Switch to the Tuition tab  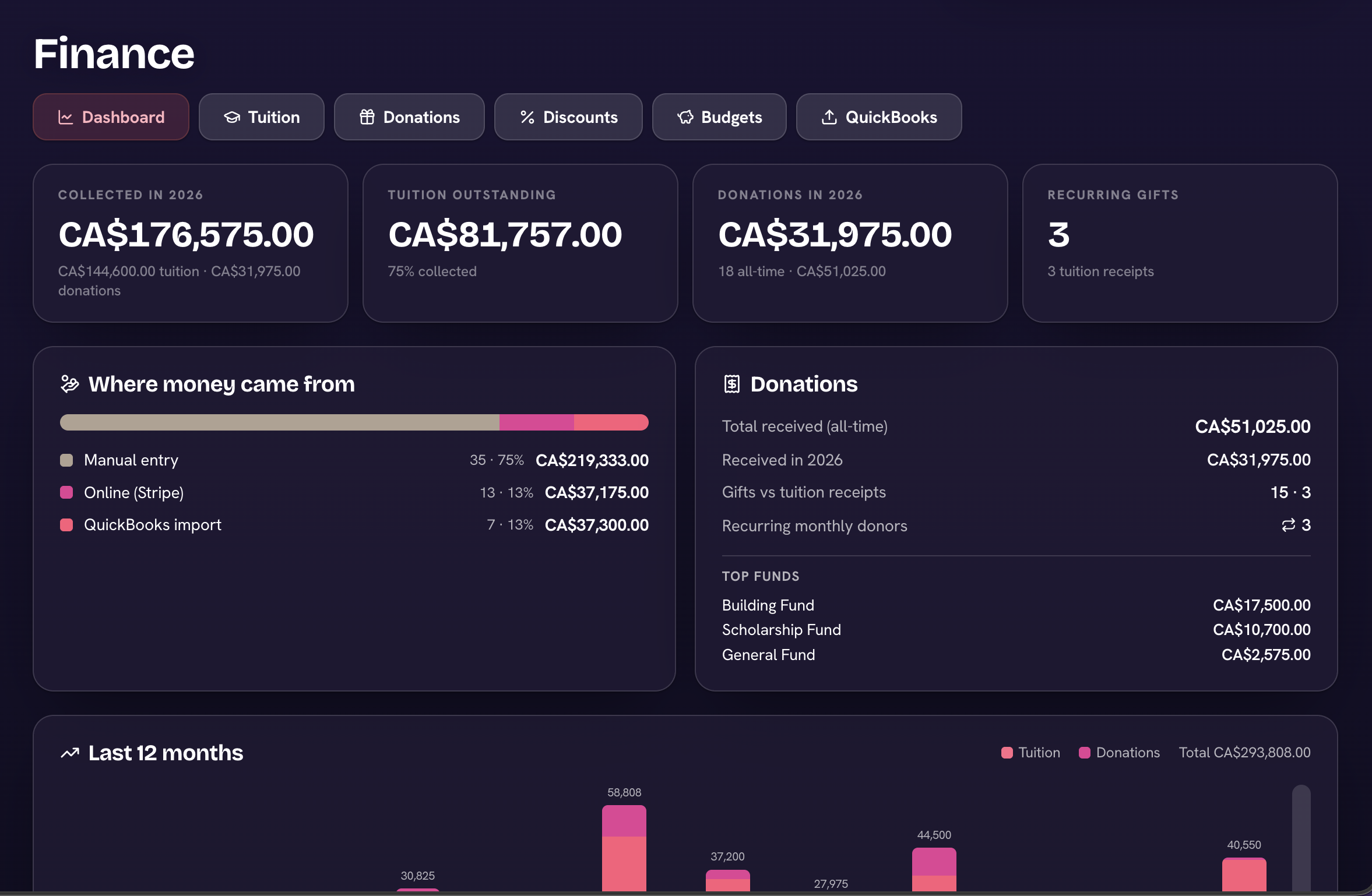tap(262, 117)
